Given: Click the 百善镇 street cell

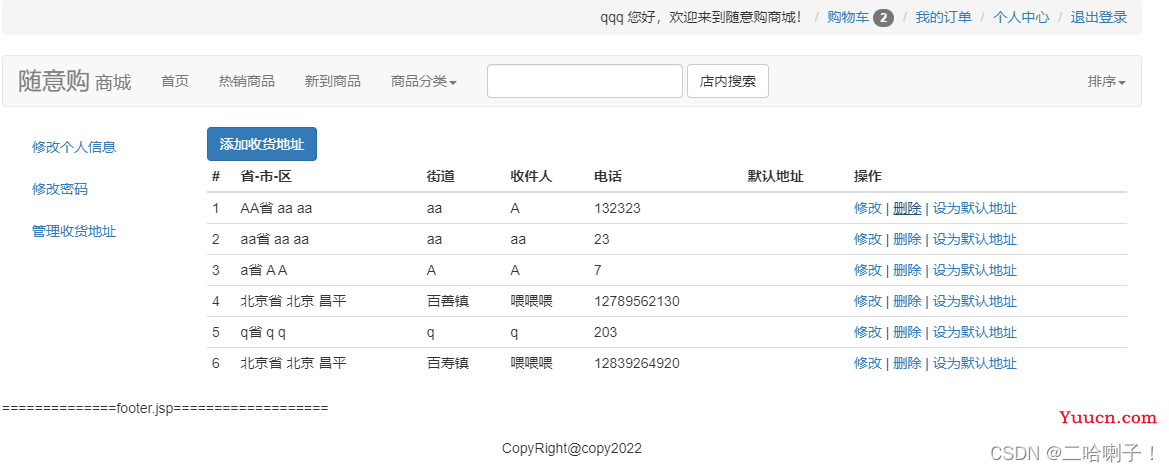Looking at the screenshot, I should [447, 301].
